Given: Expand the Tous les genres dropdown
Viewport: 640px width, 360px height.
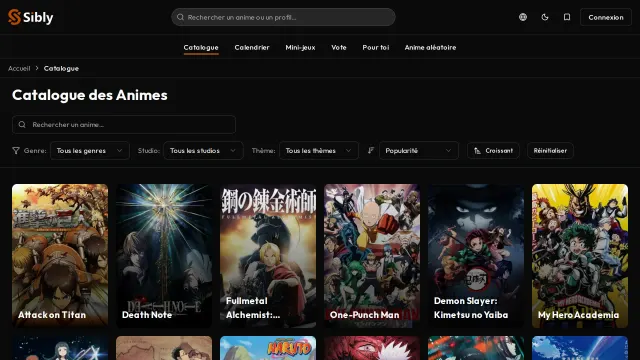Looking at the screenshot, I should (90, 151).
